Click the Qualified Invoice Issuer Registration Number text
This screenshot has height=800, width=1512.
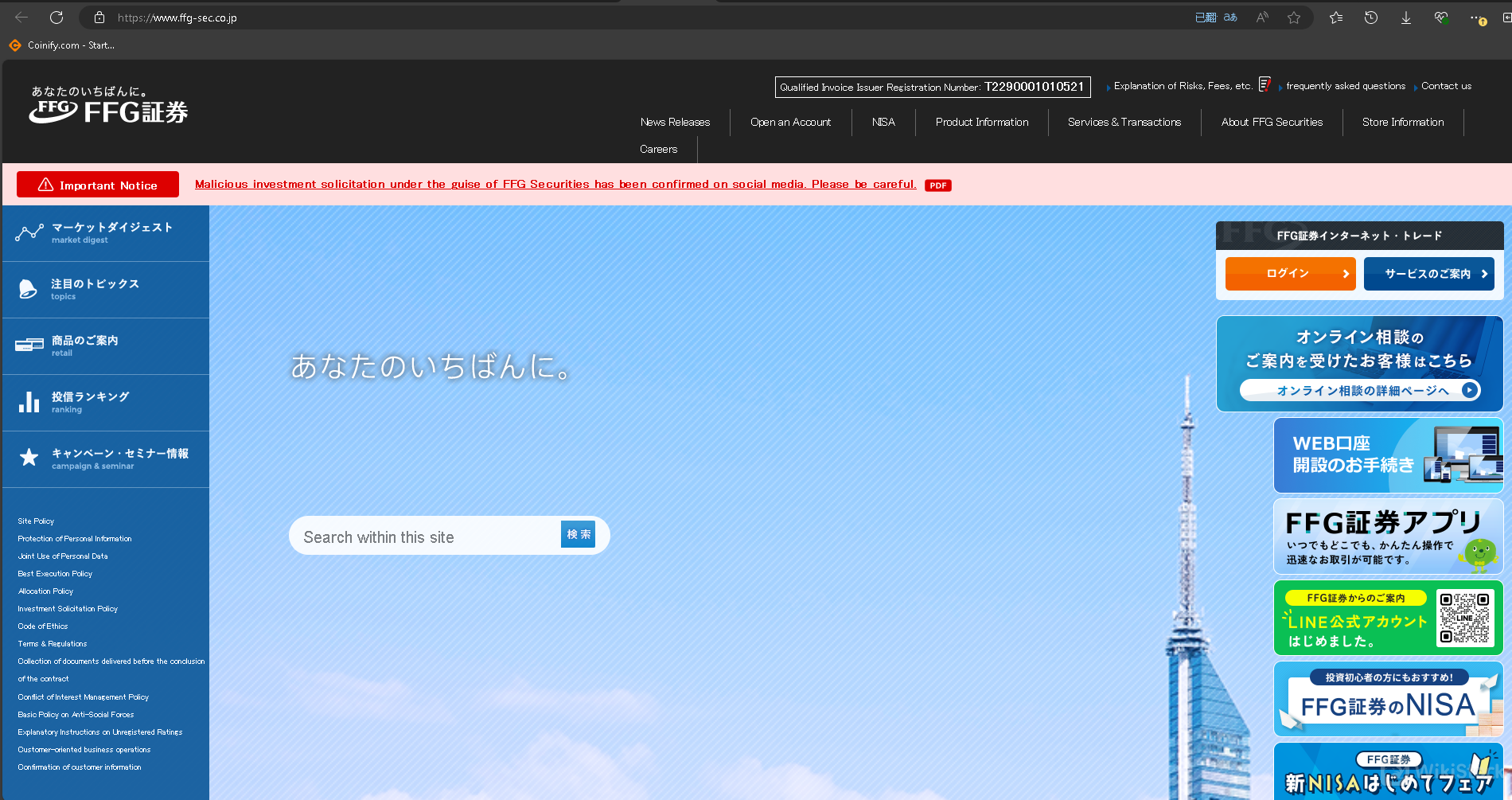[x=932, y=87]
